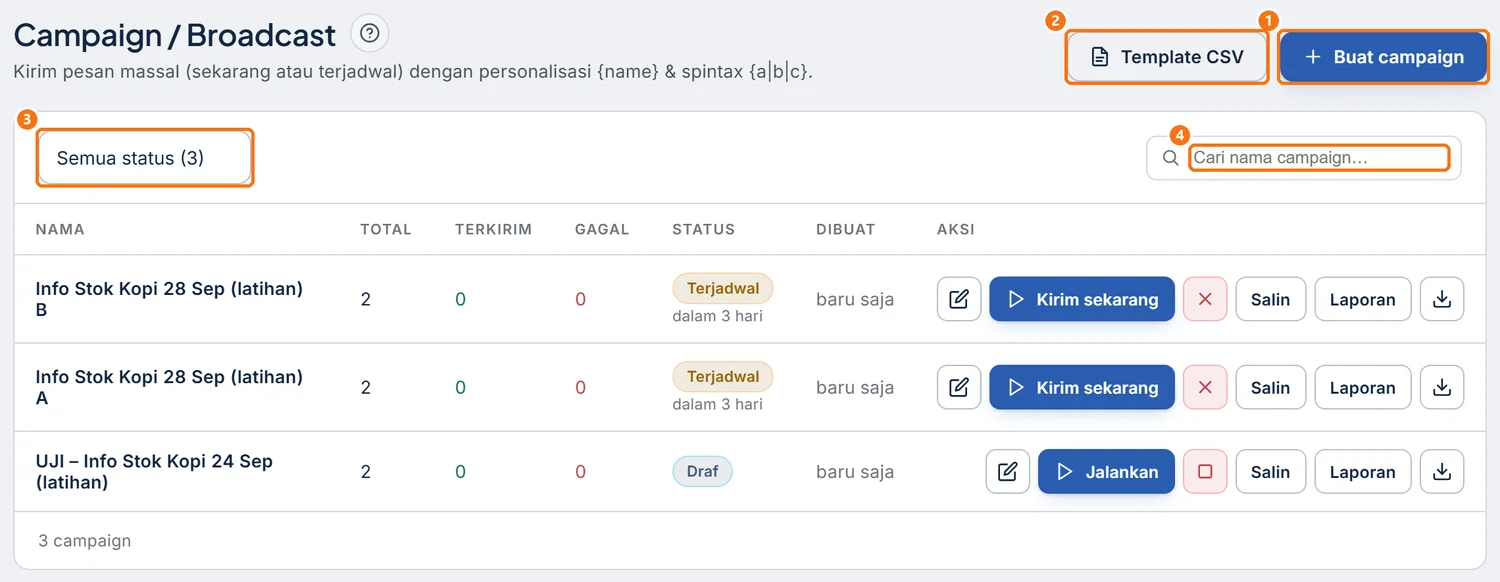Image resolution: width=1500 pixels, height=582 pixels.
Task: Click the TOTAL column header
Action: [386, 229]
